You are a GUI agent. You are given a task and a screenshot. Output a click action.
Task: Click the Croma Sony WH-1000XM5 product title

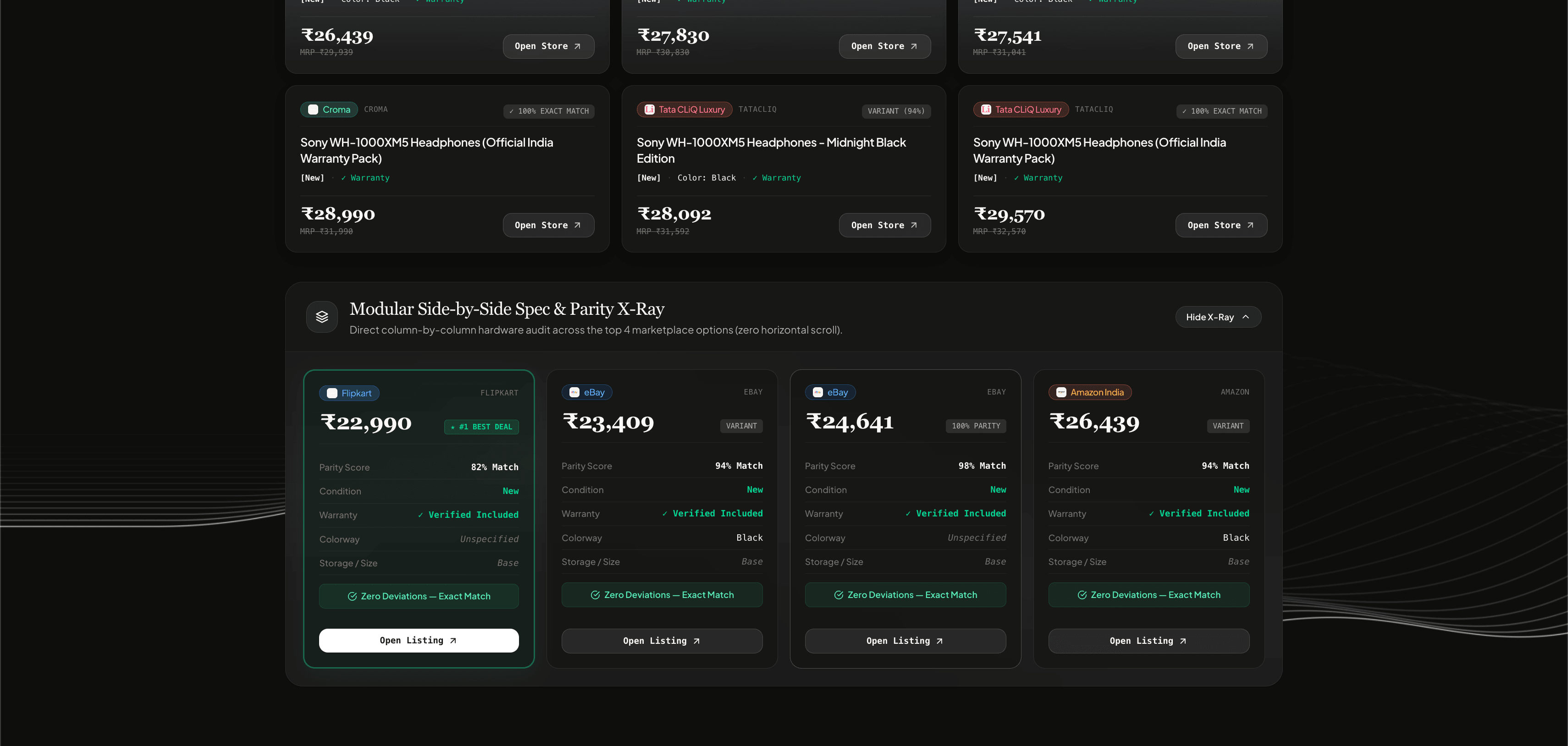click(427, 150)
